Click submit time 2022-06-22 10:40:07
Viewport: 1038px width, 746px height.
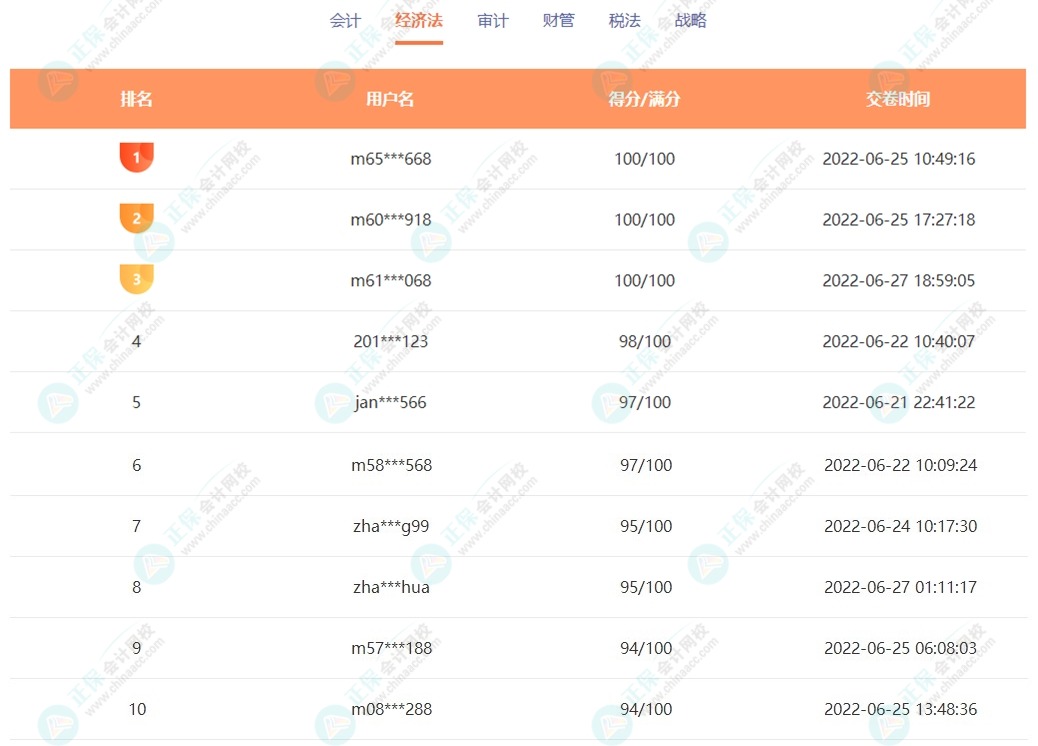(899, 342)
